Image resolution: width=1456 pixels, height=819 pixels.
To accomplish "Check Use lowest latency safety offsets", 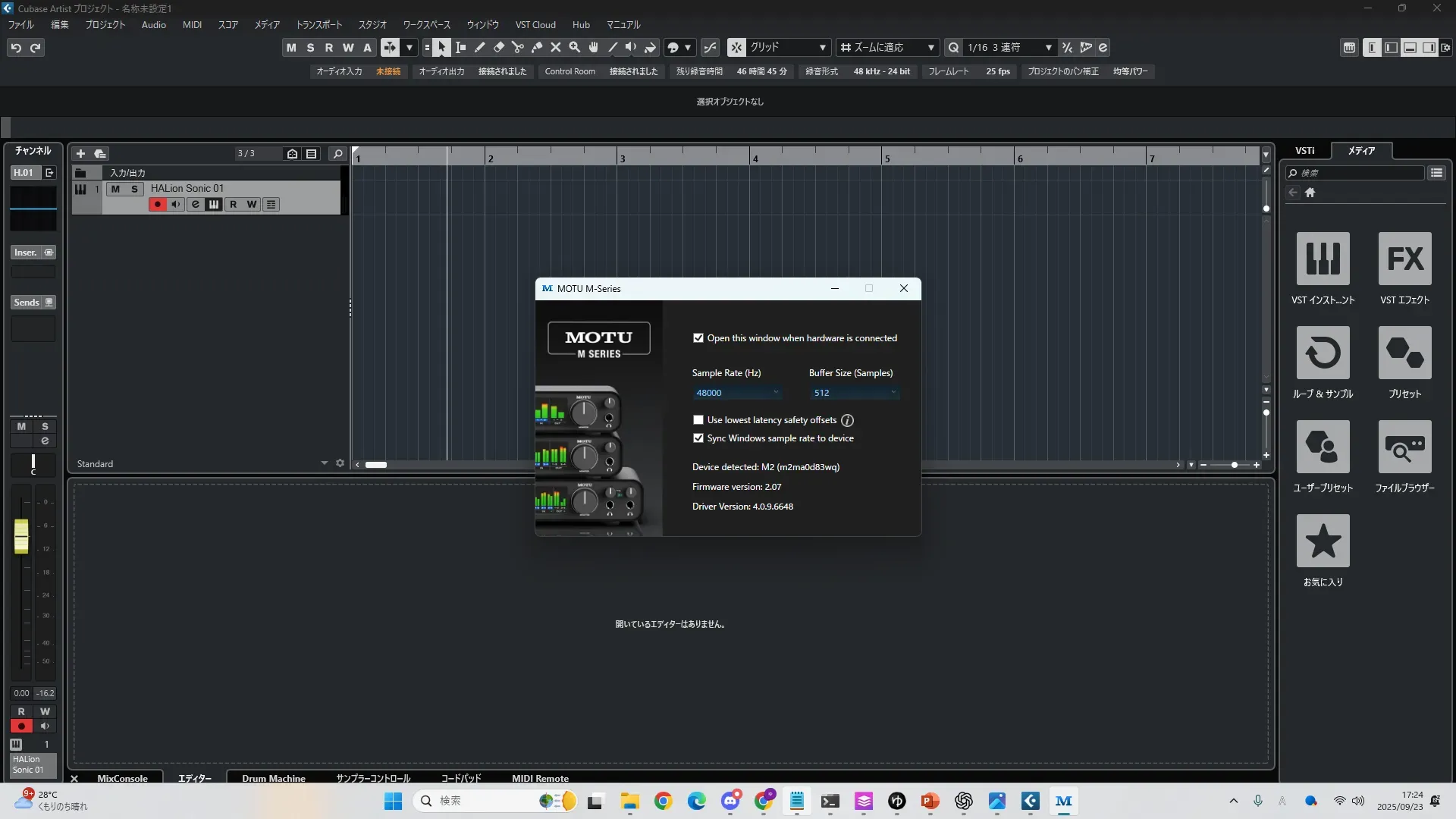I will coord(698,420).
